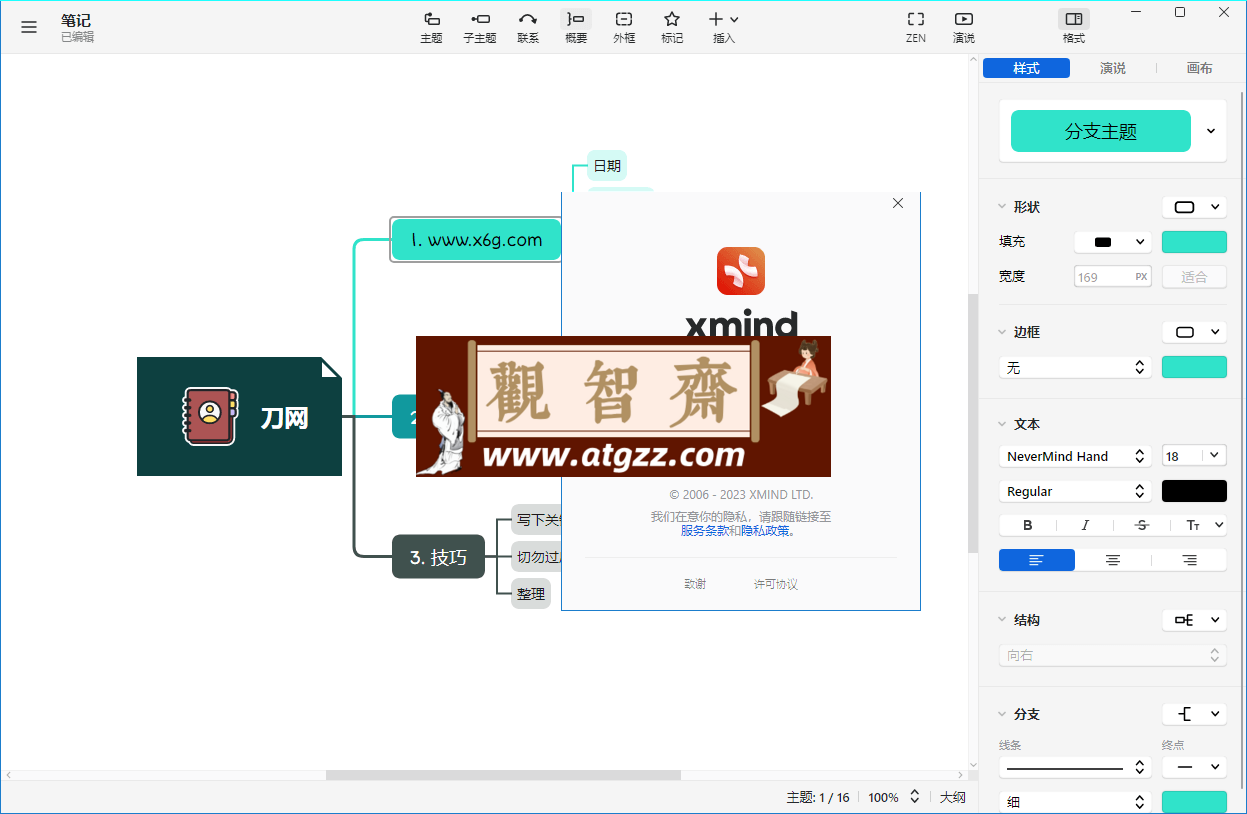
Task: Click 致谢 in about dialog
Action: click(x=695, y=584)
